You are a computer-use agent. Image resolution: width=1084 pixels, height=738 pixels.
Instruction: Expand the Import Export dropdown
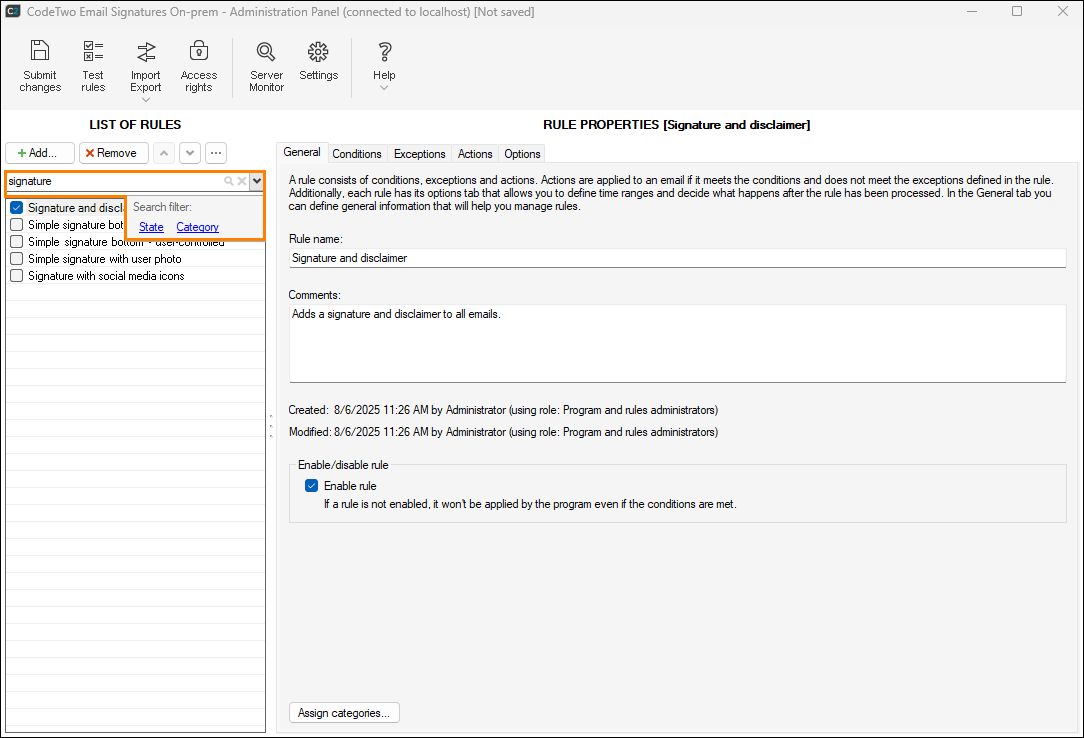point(146,99)
